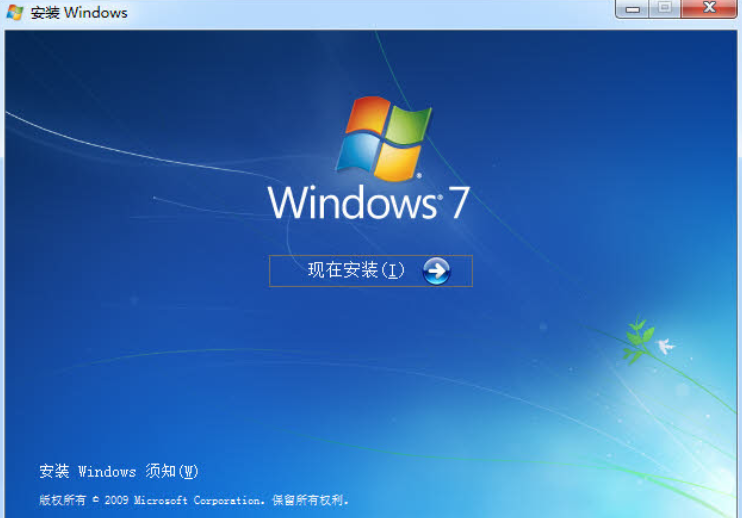The height and width of the screenshot is (518, 742).
Task: Maximize the 安装 Windows window
Action: tap(664, 9)
